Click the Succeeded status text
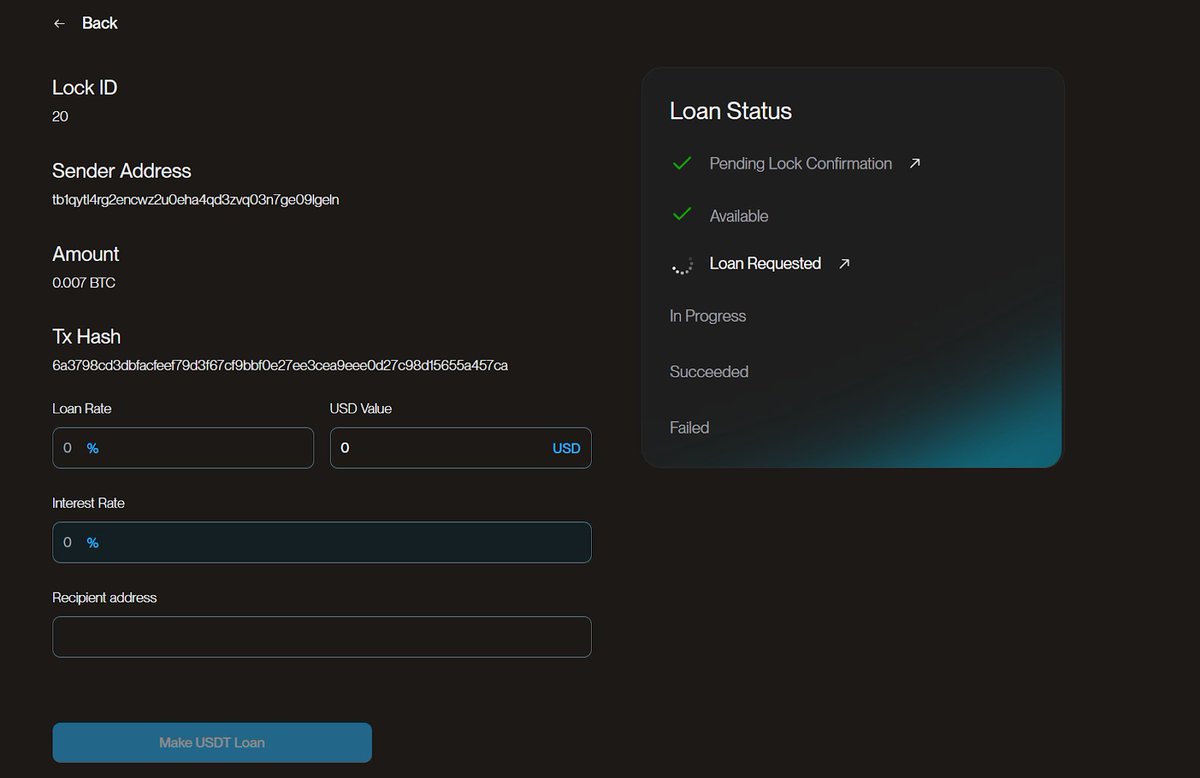Screen dimensions: 1200x778 [709, 372]
